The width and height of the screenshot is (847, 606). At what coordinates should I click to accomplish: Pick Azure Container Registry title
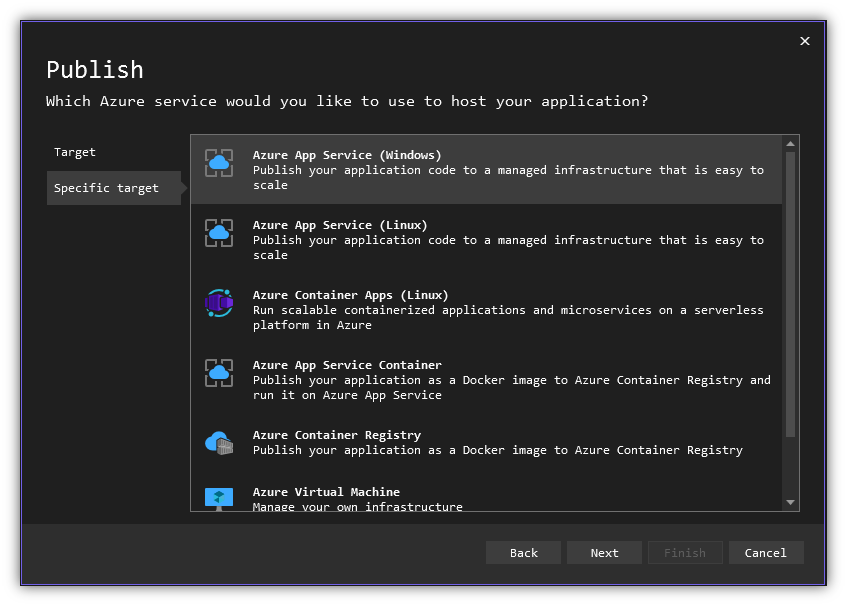337,435
